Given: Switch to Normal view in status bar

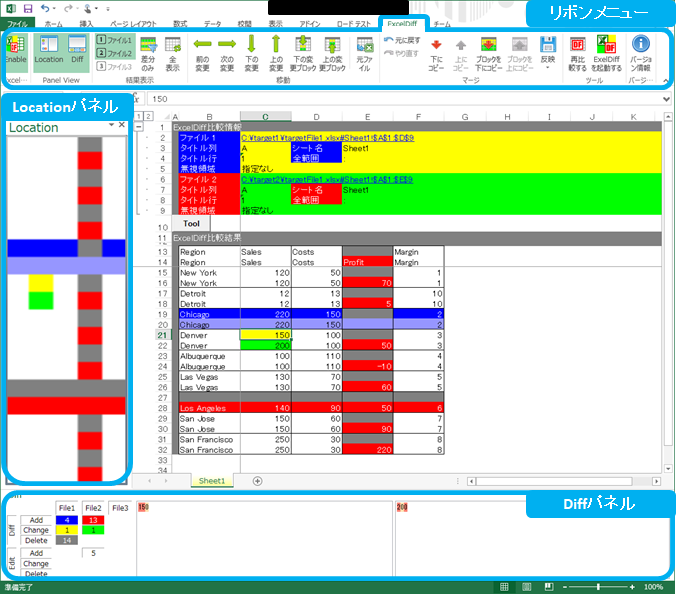Looking at the screenshot, I should coord(504,587).
